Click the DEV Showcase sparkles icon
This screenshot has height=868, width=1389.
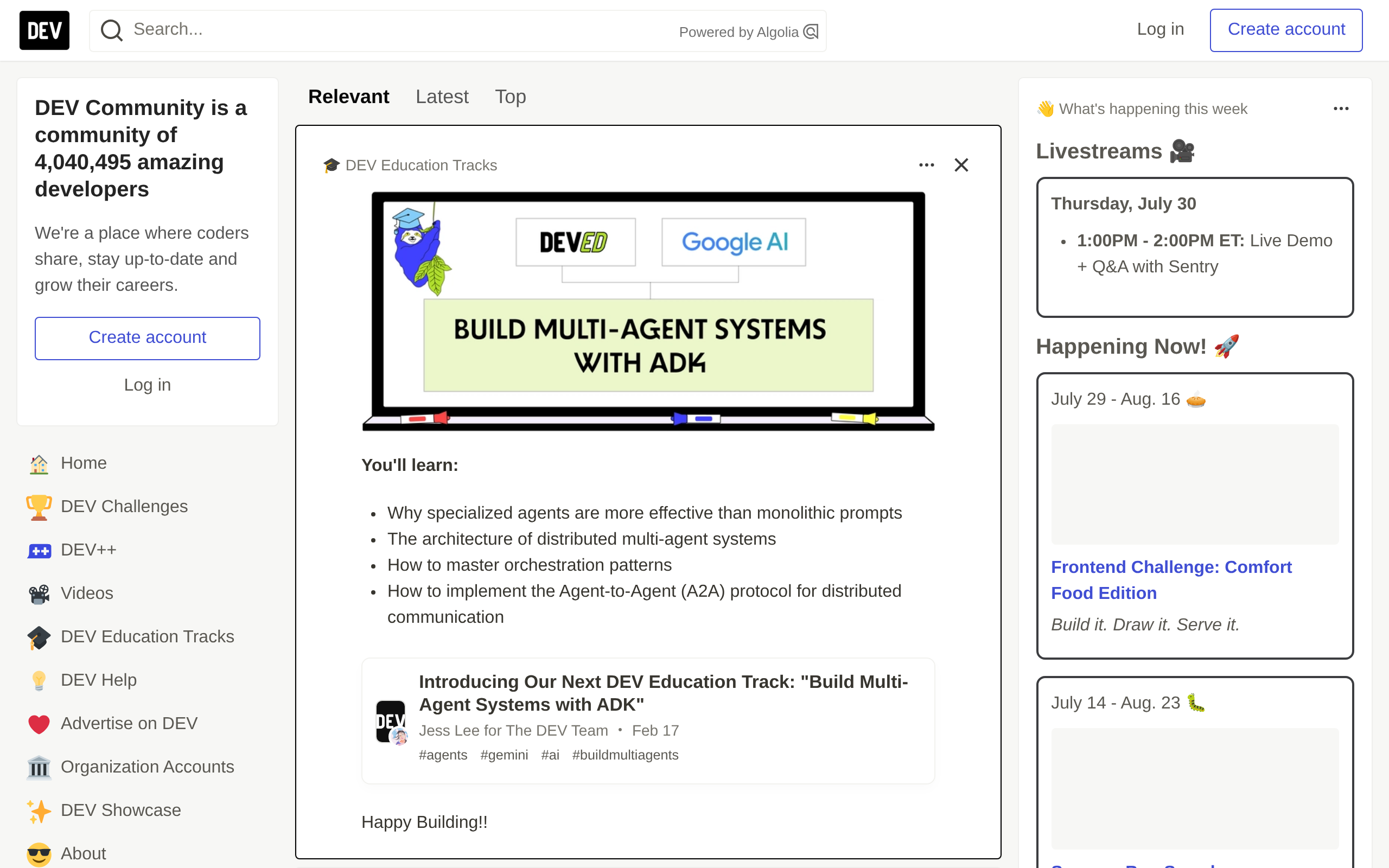click(x=39, y=810)
